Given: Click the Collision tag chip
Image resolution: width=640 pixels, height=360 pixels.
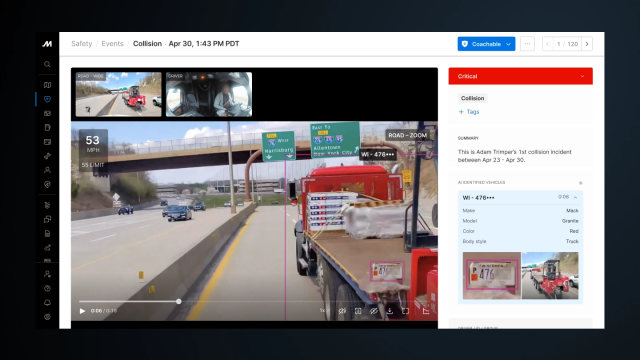Looking at the screenshot, I should pos(472,98).
